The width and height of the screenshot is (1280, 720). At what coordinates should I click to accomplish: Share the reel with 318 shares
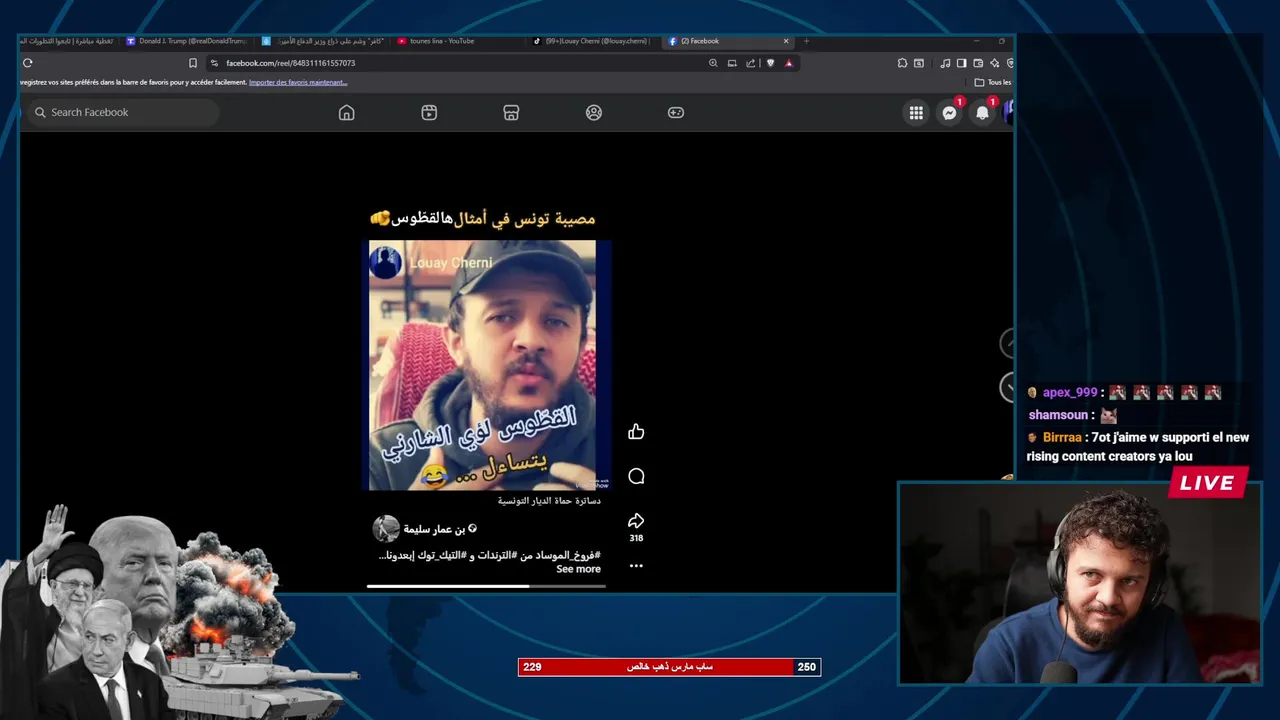636,521
